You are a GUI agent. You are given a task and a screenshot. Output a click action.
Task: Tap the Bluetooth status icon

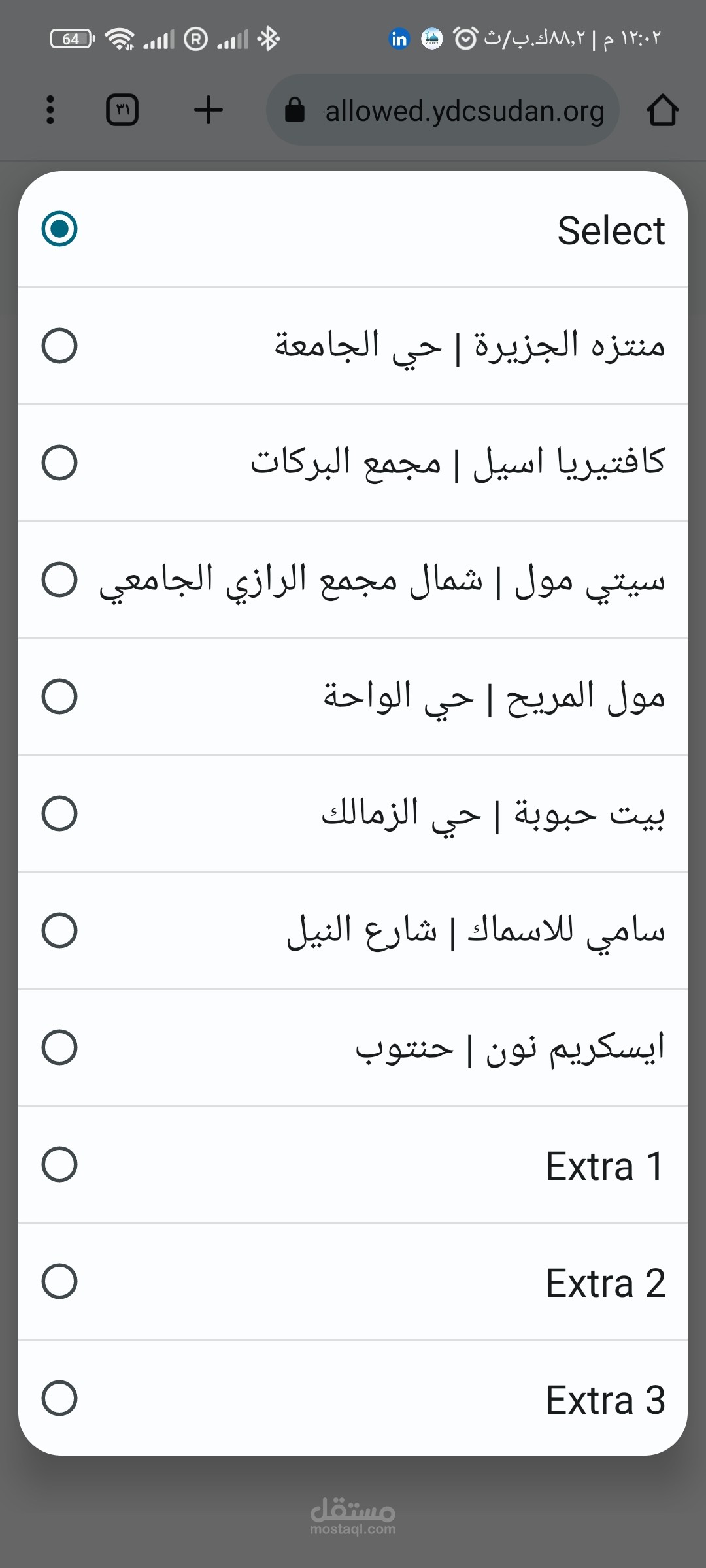click(269, 39)
